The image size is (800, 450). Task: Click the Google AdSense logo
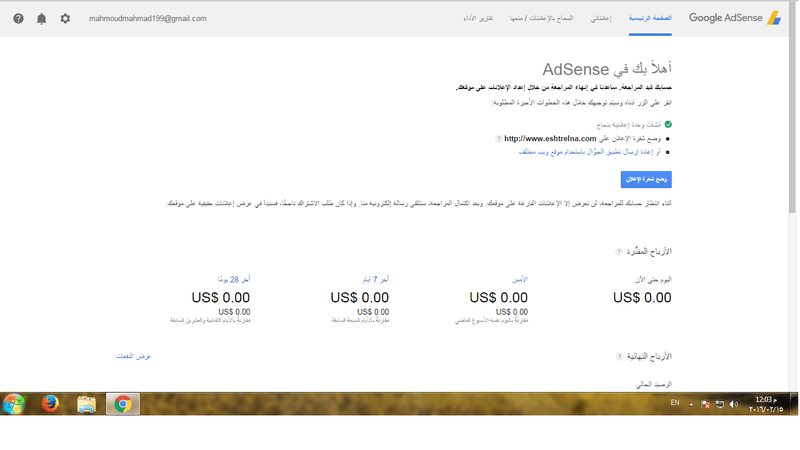735,18
